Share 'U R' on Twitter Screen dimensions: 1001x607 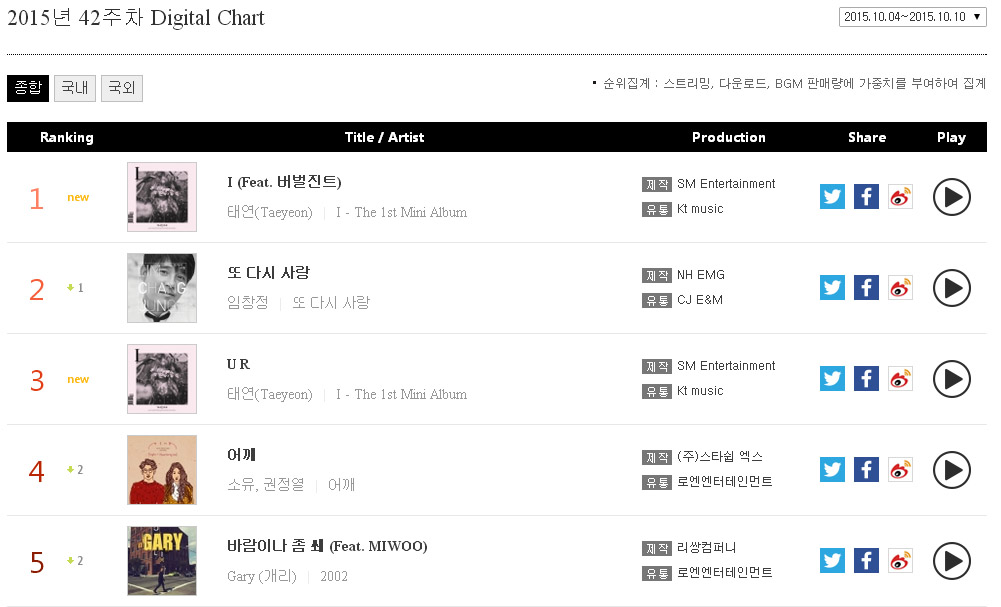point(832,379)
